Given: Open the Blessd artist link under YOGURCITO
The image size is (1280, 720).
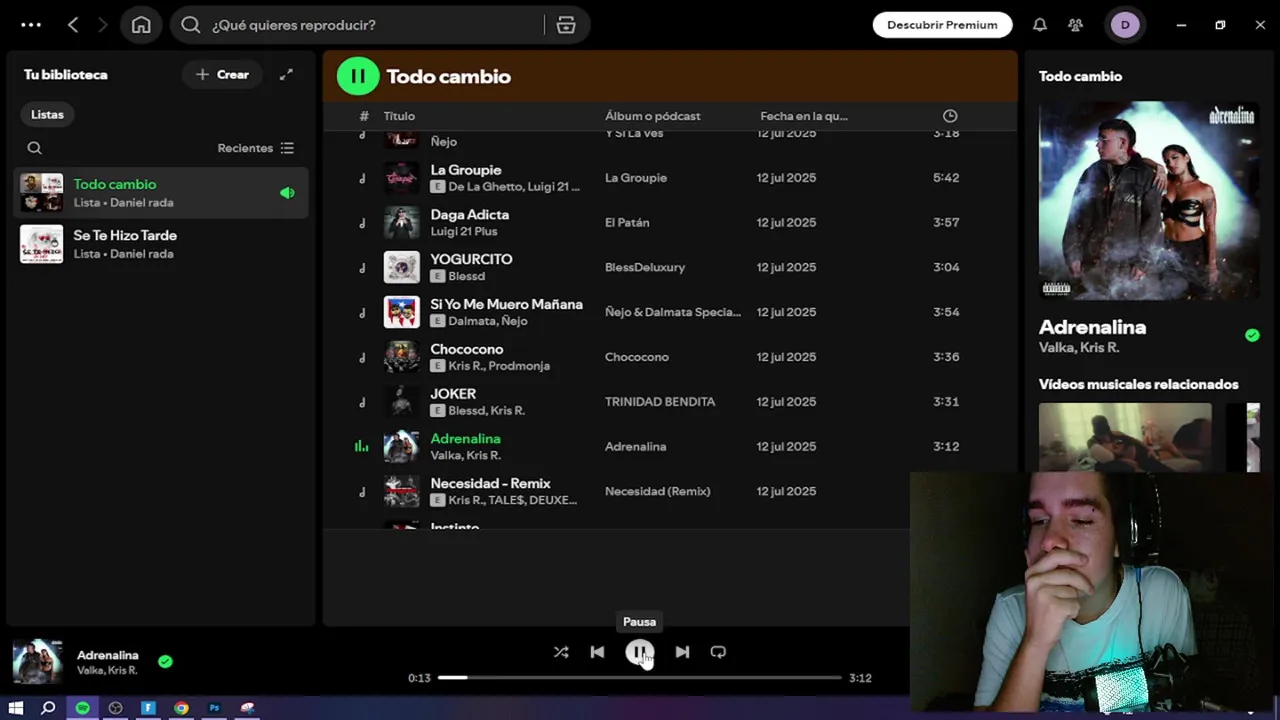Looking at the screenshot, I should (467, 276).
